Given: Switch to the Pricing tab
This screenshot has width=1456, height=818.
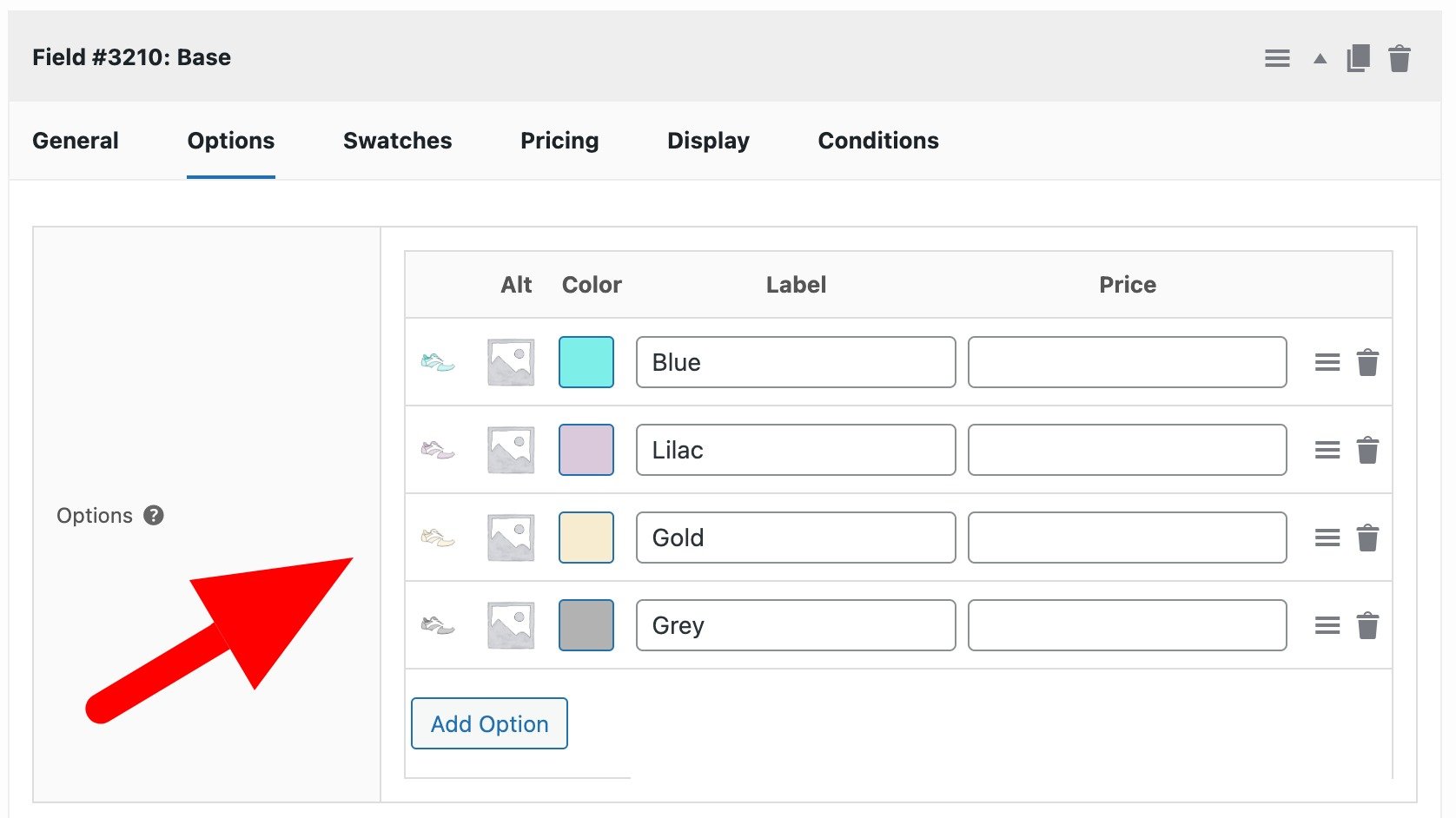Looking at the screenshot, I should pos(559,140).
